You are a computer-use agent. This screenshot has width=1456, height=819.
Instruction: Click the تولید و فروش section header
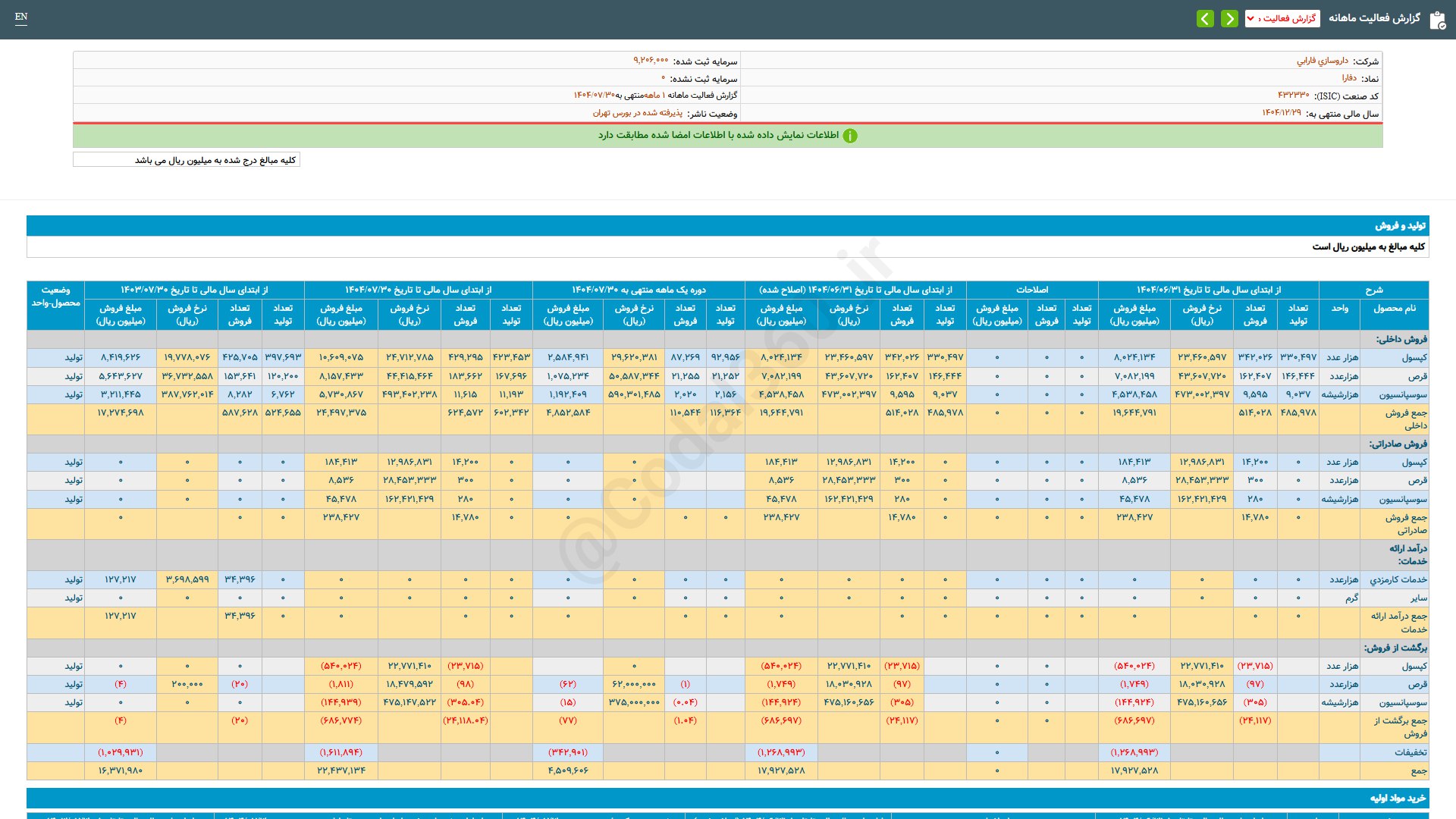1400,225
